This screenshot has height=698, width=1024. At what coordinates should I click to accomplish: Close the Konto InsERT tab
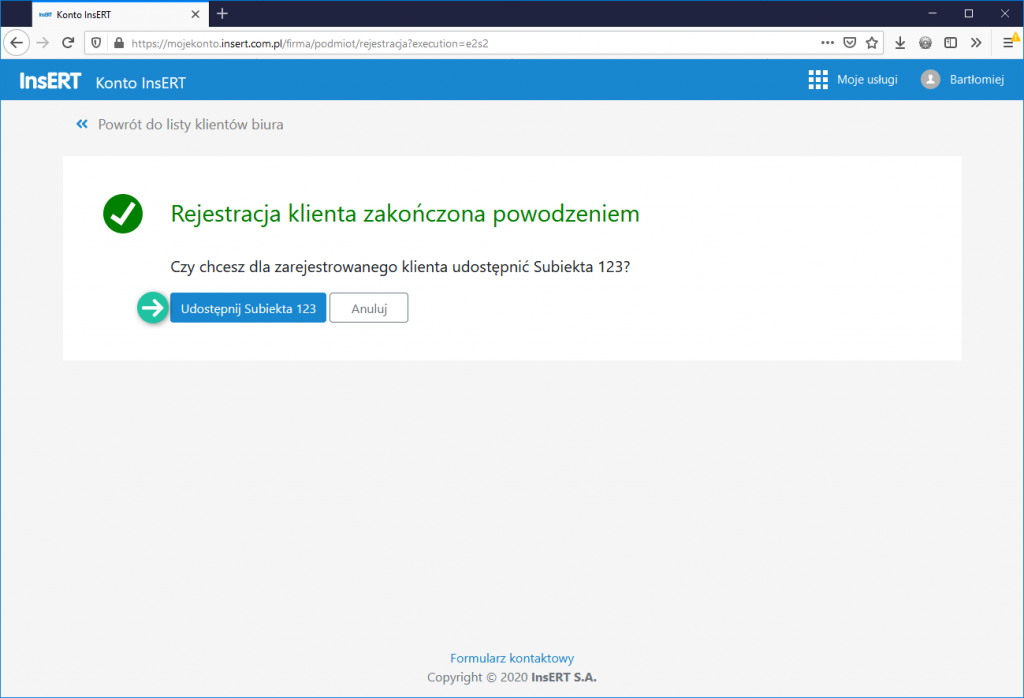pyautogui.click(x=195, y=14)
